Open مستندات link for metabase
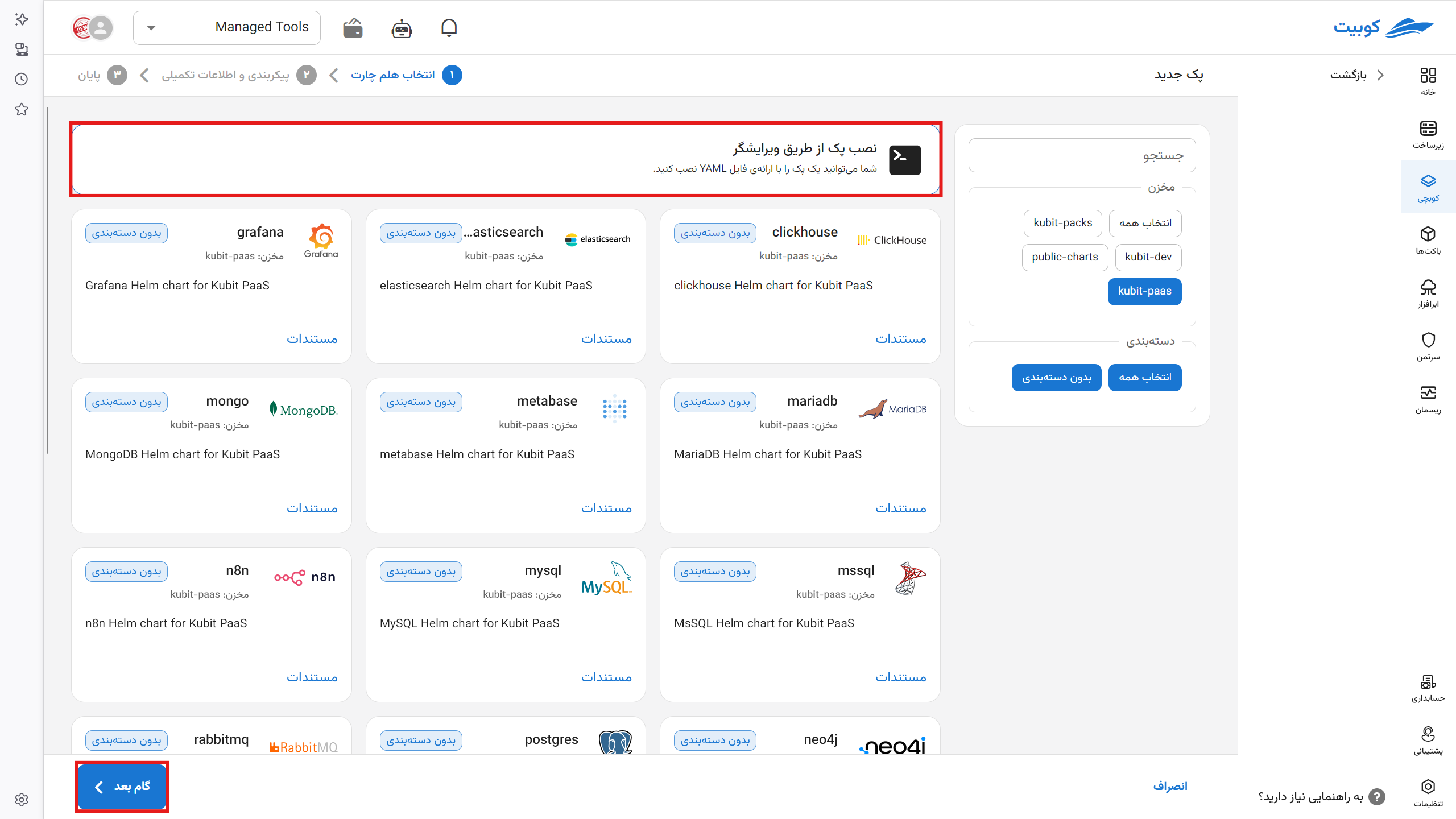This screenshot has height=819, width=1456. tap(606, 508)
